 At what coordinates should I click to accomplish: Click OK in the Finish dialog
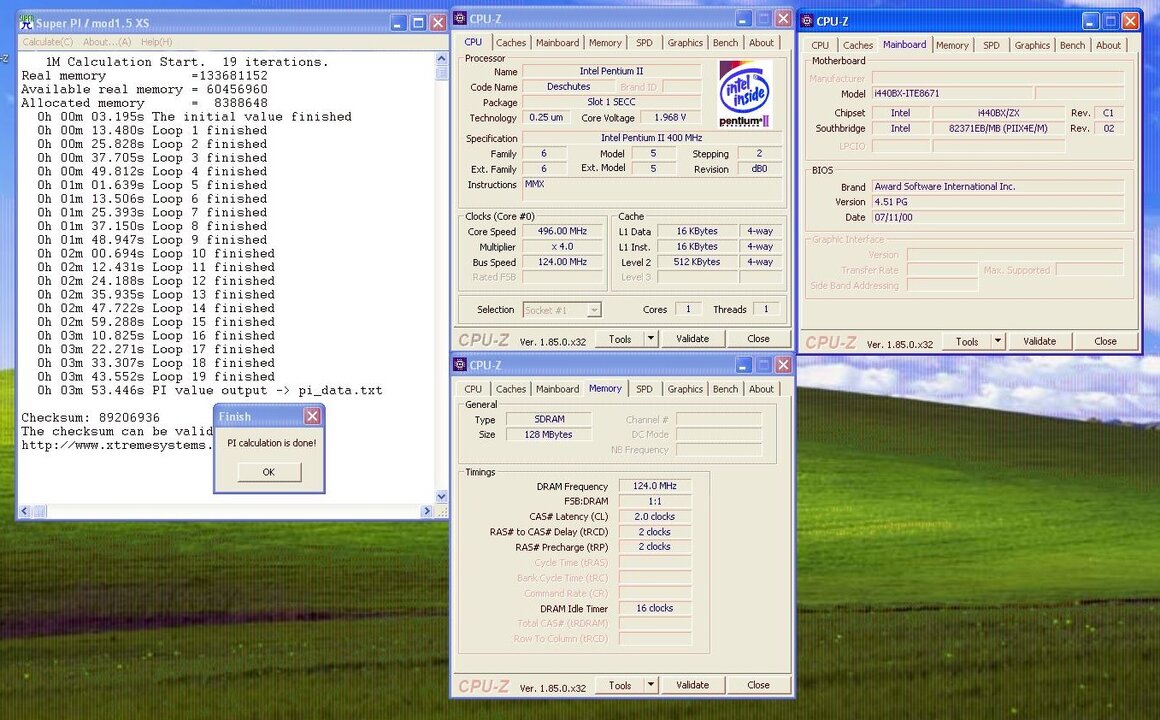(x=269, y=472)
